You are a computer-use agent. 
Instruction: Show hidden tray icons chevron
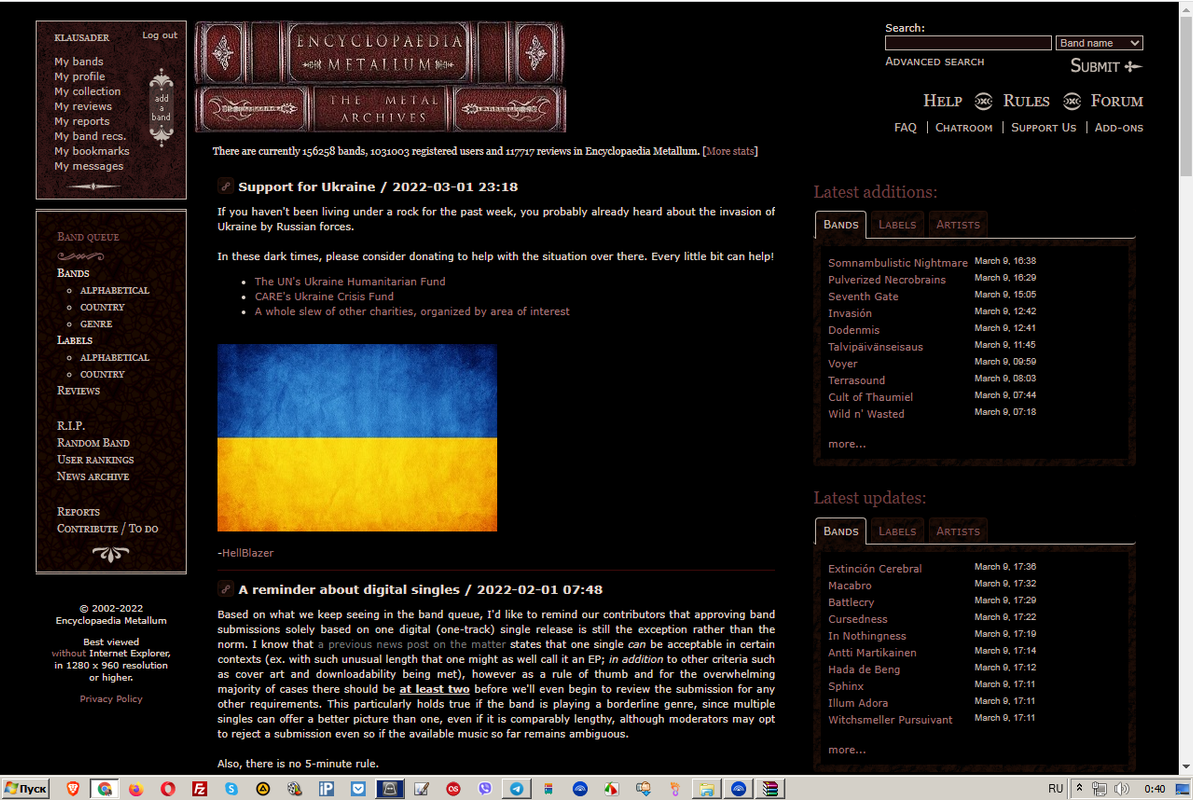pyautogui.click(x=1079, y=788)
